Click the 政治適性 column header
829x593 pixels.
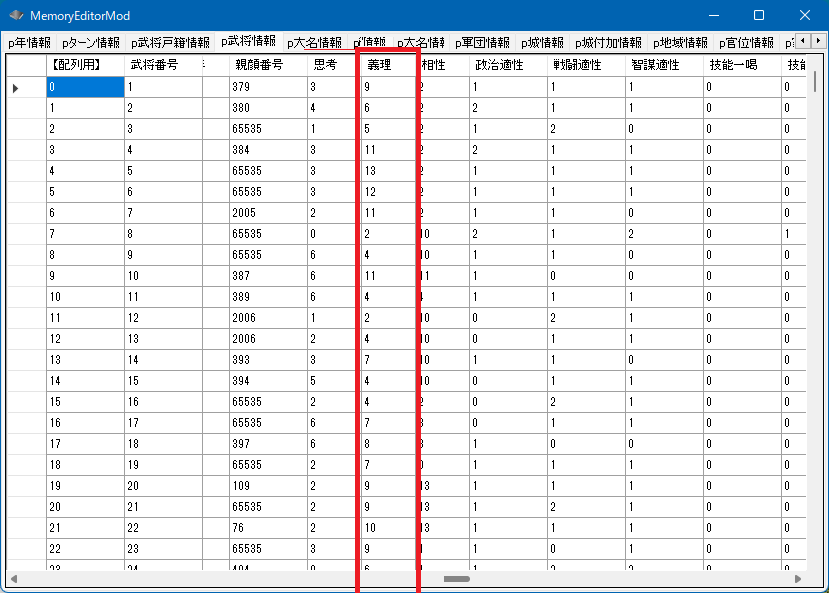pyautogui.click(x=498, y=64)
